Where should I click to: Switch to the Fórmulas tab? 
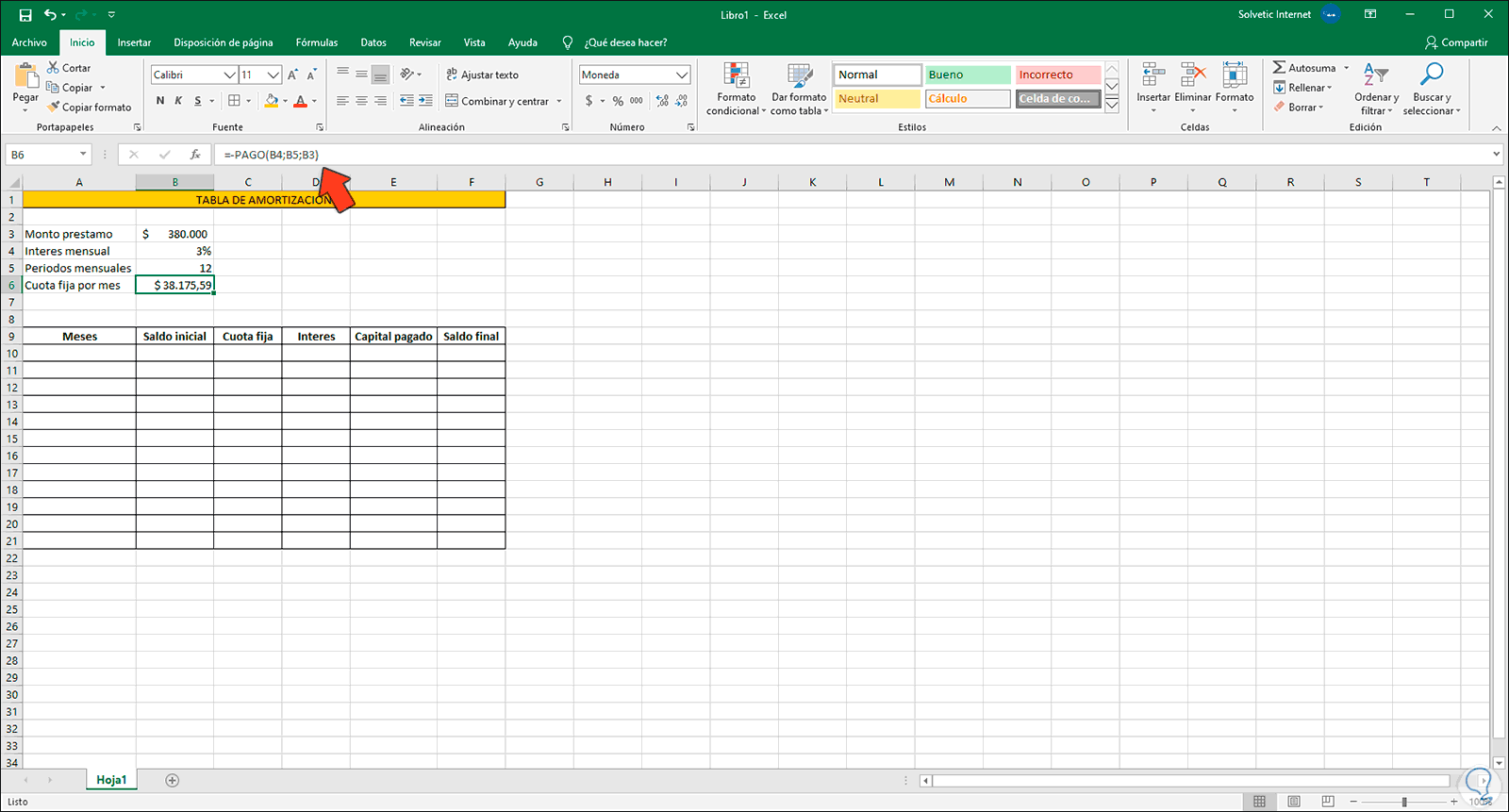pyautogui.click(x=317, y=42)
